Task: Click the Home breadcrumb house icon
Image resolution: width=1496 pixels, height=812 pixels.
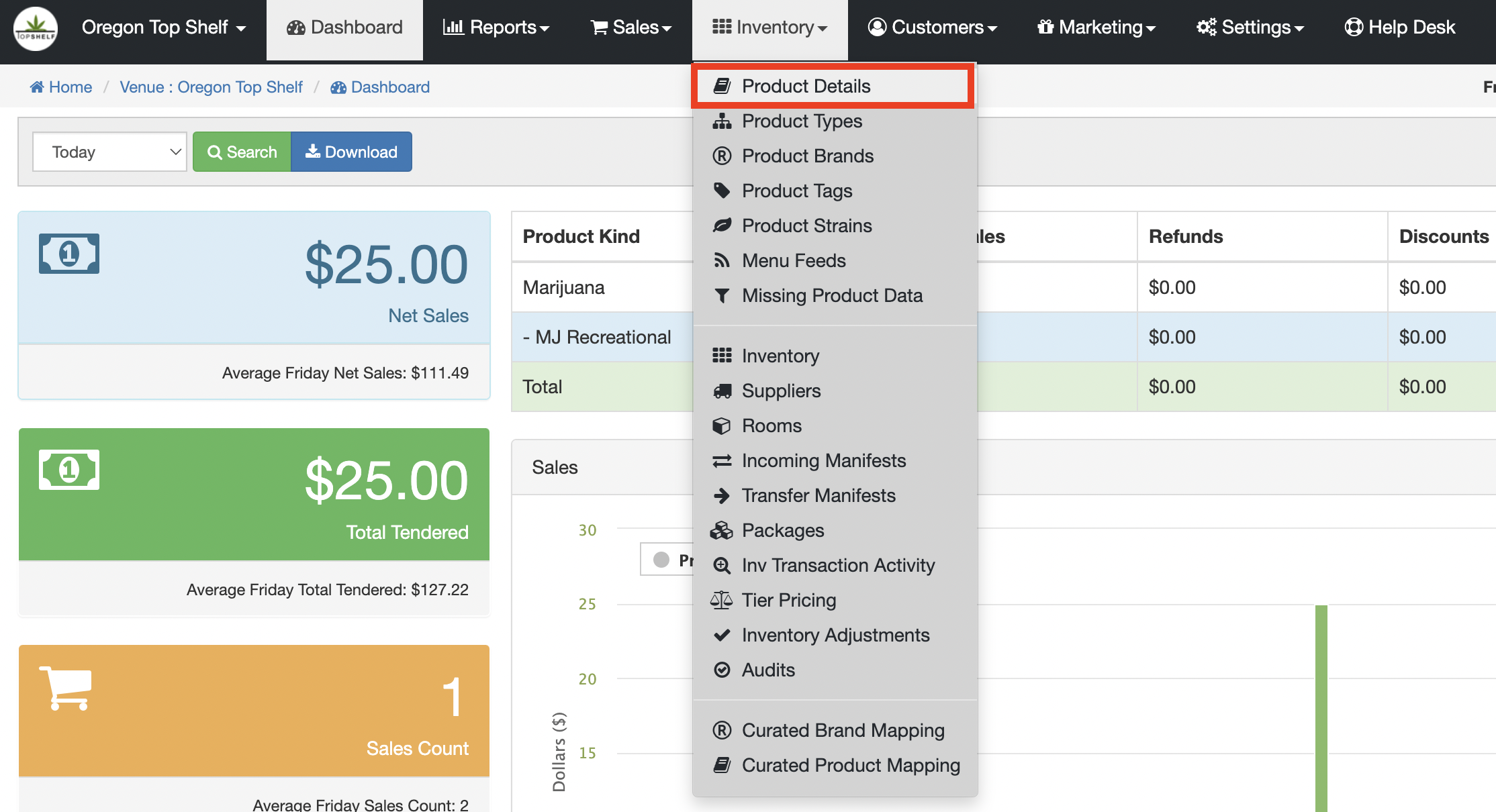Action: point(37,87)
